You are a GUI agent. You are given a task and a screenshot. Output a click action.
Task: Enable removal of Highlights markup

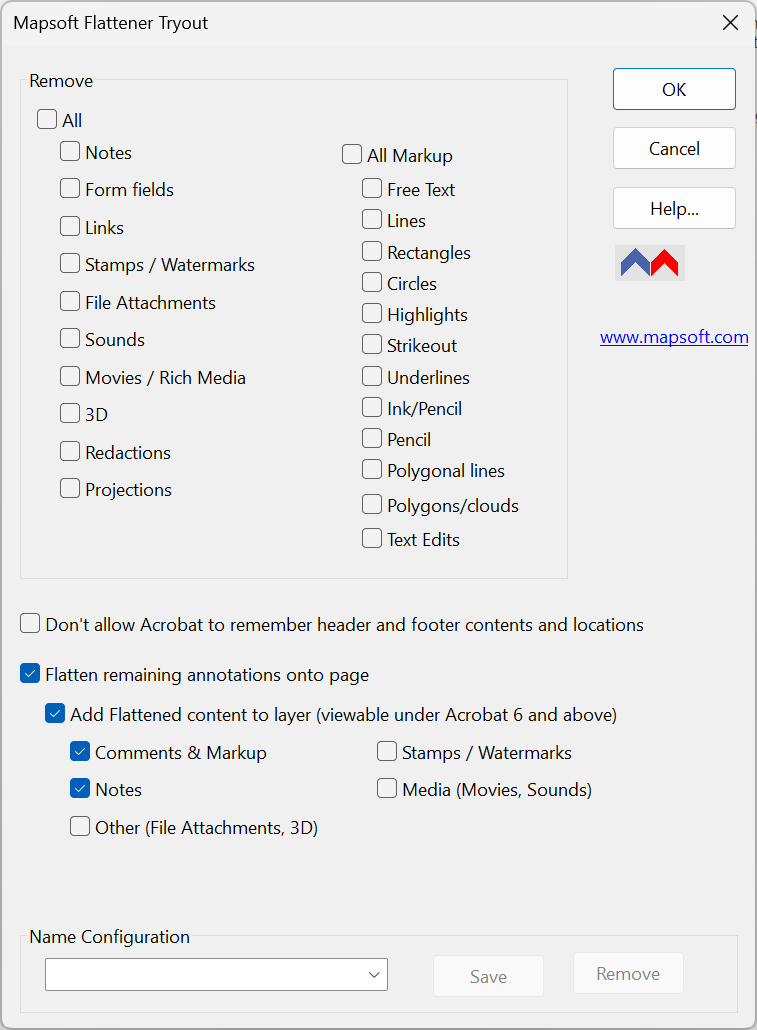(x=371, y=314)
